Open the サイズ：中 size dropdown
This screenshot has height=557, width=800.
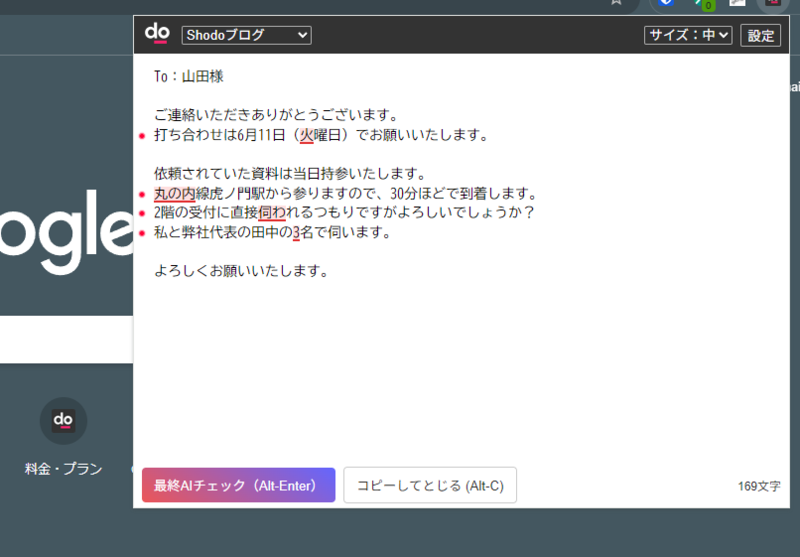688,35
